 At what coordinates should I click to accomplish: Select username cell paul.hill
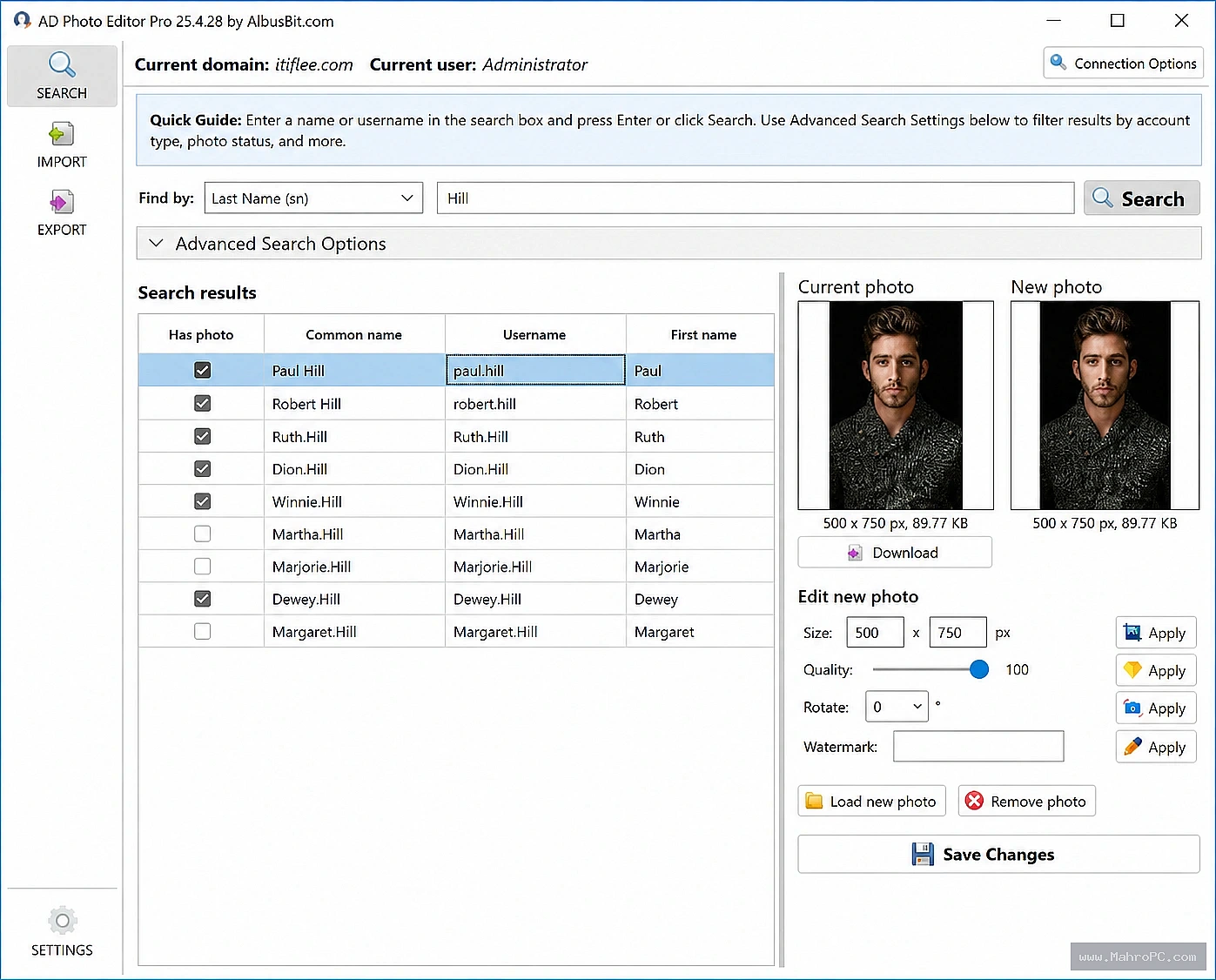coord(535,370)
